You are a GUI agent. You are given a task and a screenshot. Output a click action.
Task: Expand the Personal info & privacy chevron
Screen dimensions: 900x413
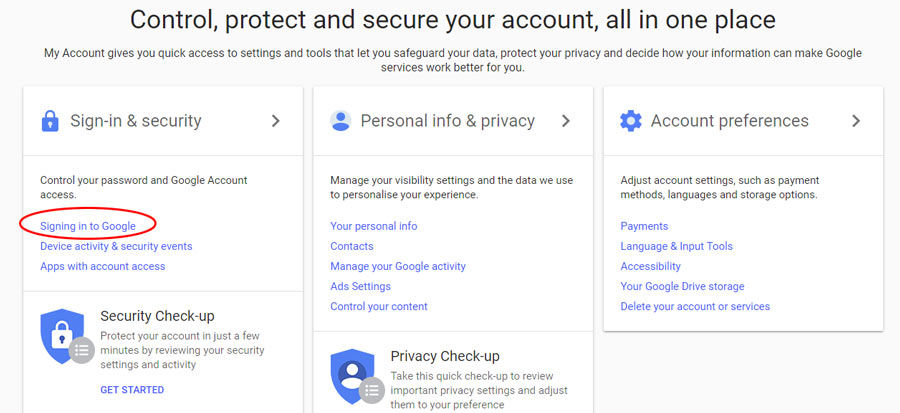pos(566,120)
